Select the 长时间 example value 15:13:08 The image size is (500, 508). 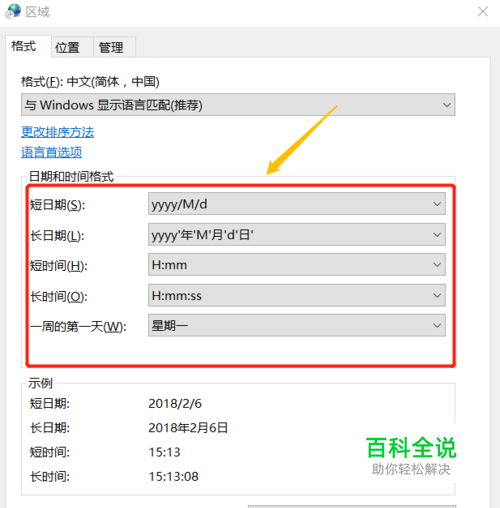click(173, 477)
